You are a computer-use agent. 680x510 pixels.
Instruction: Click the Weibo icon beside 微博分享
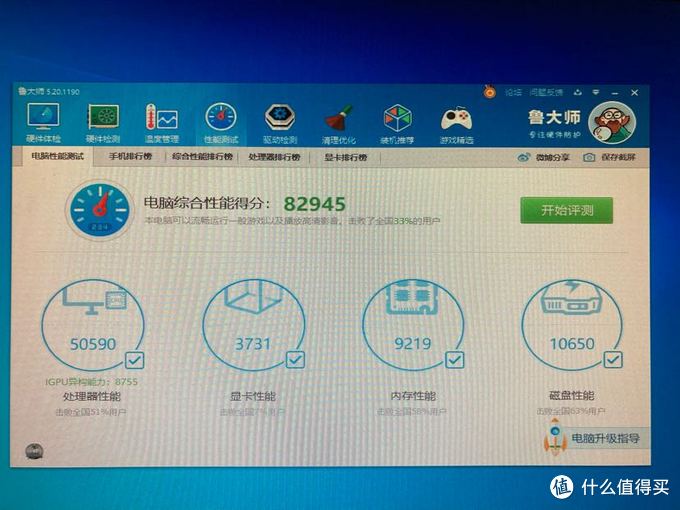[x=524, y=157]
